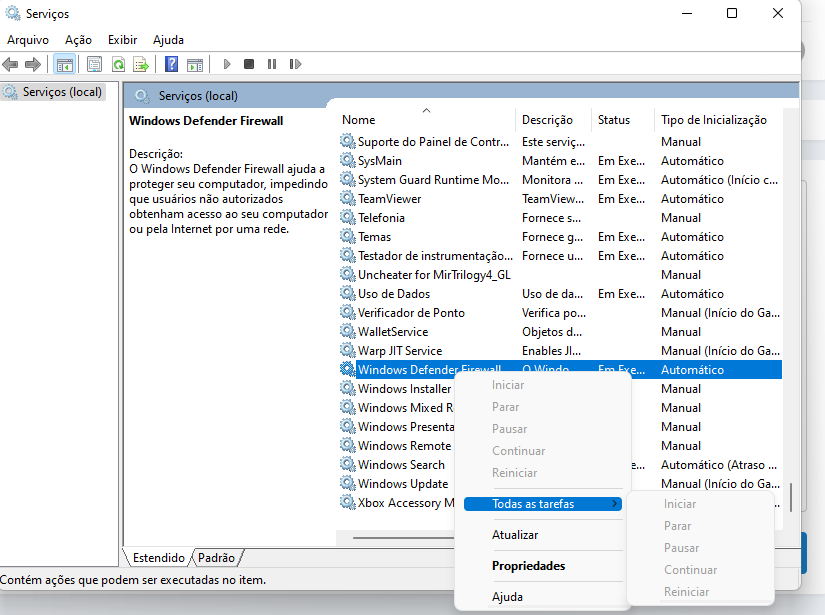
Task: Select the Windows Mixed R service row
Action: [397, 408]
